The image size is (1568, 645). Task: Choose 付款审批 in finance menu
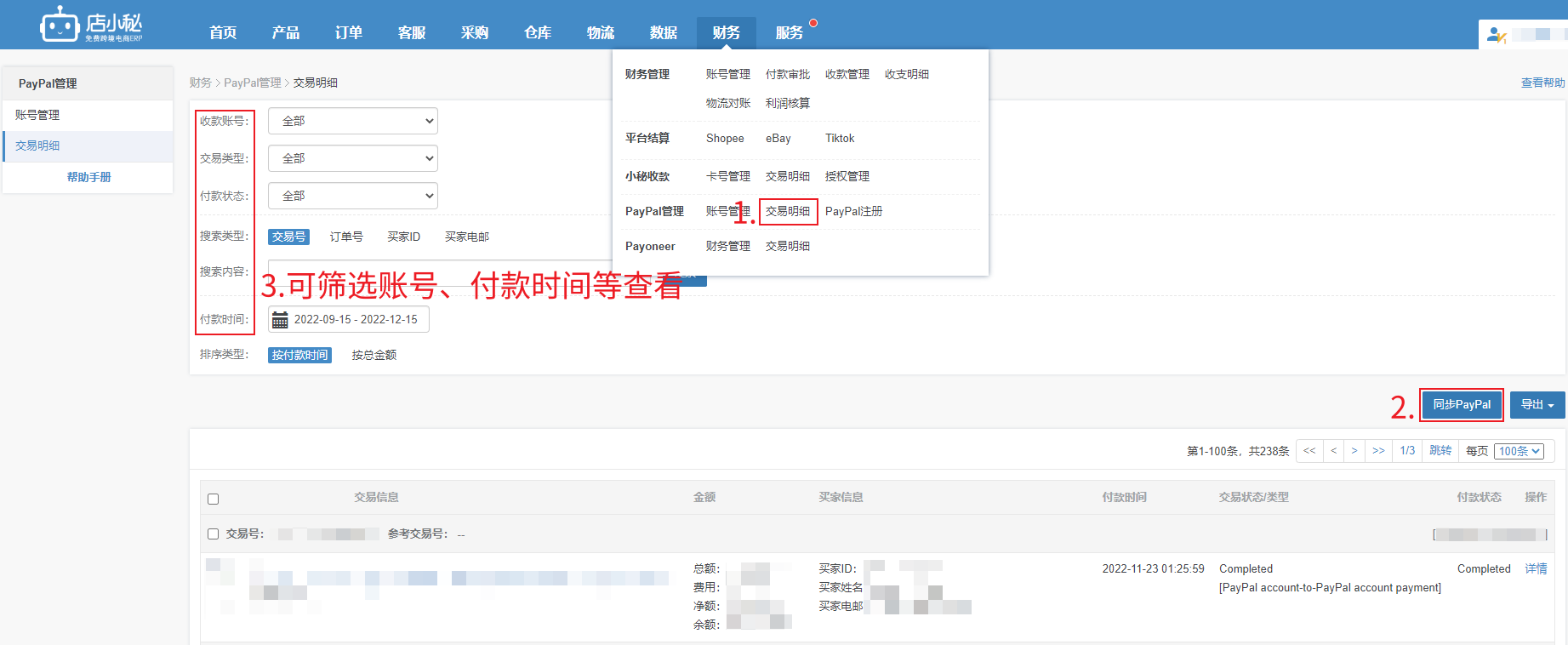tap(788, 74)
